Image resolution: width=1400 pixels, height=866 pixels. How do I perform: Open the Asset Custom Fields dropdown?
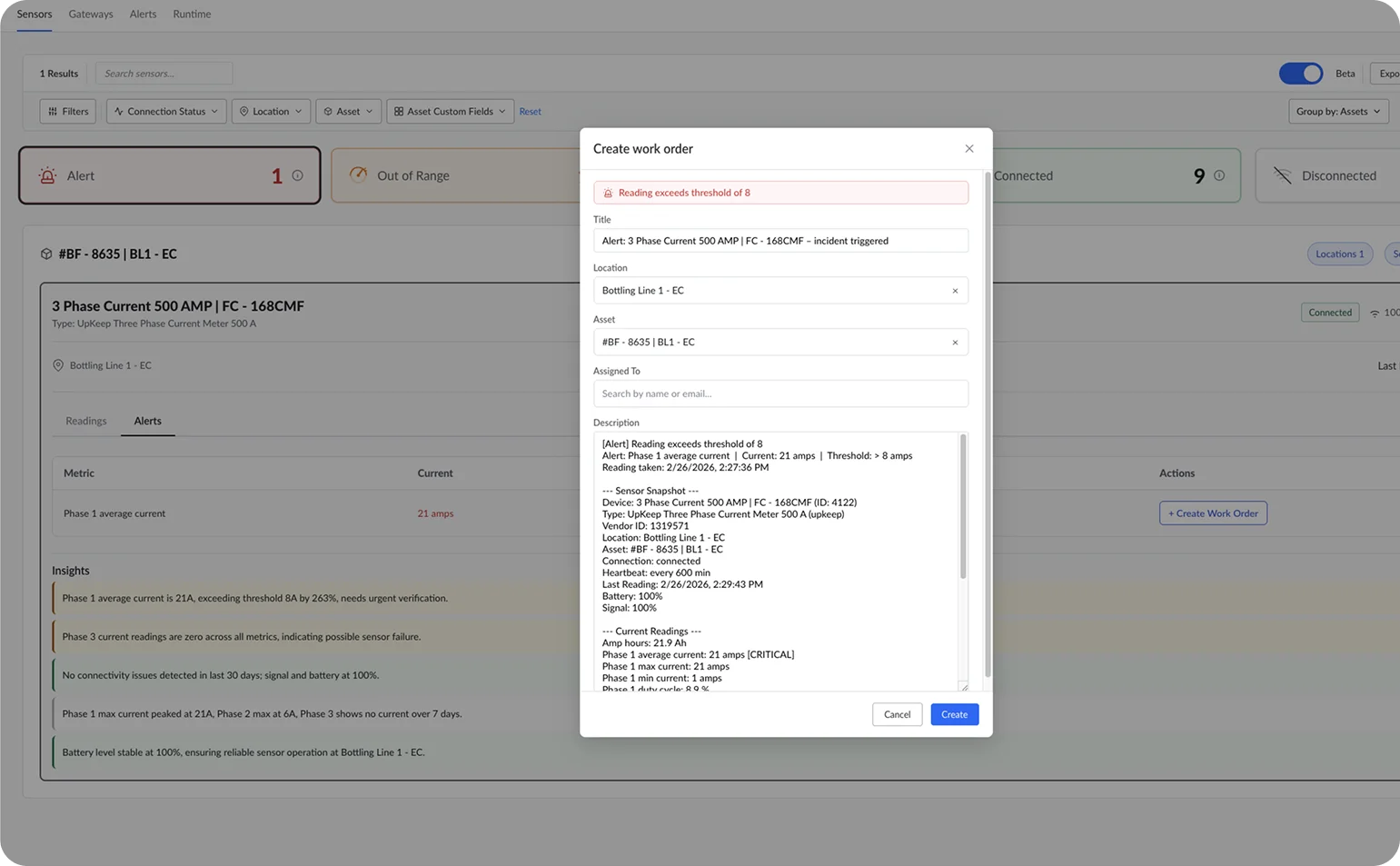(450, 111)
